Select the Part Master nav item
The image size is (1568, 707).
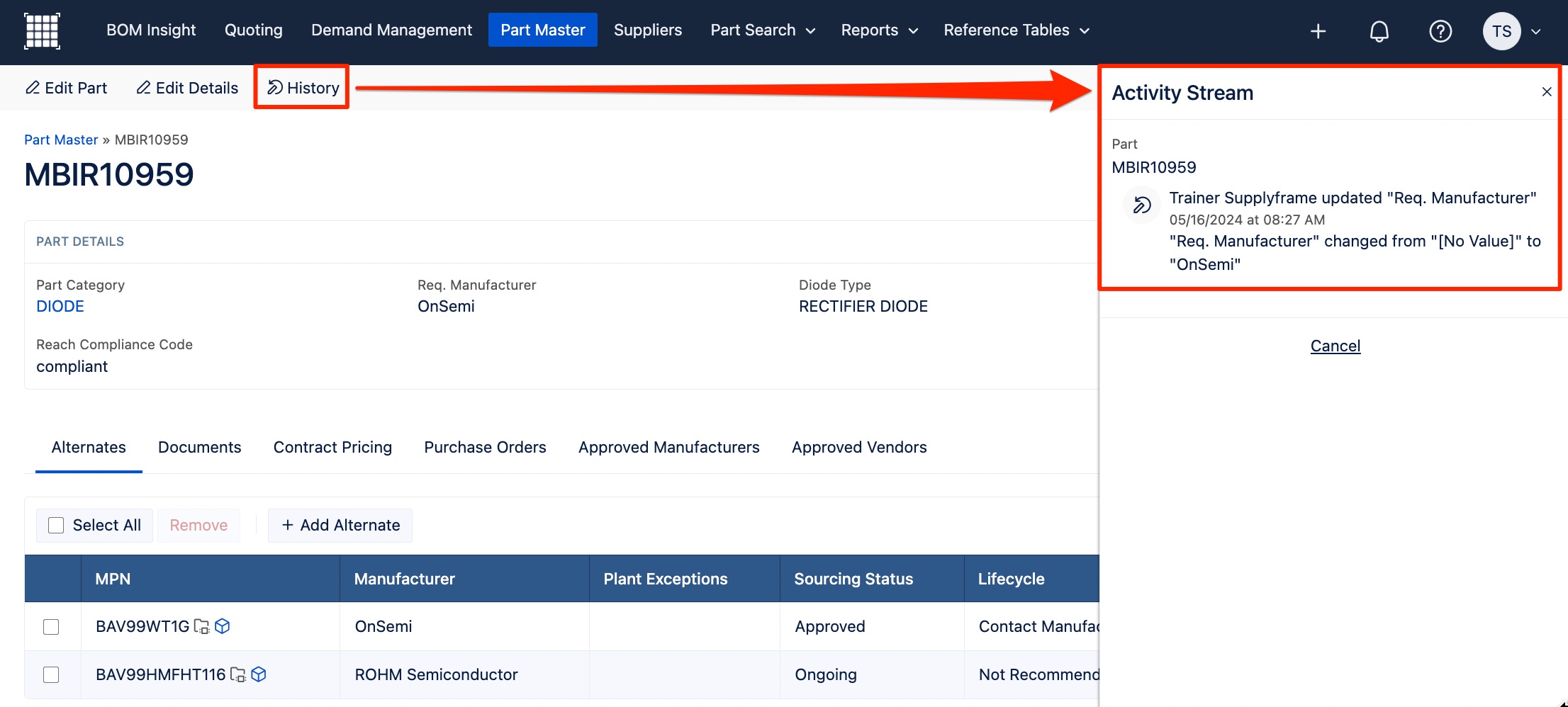pos(543,30)
